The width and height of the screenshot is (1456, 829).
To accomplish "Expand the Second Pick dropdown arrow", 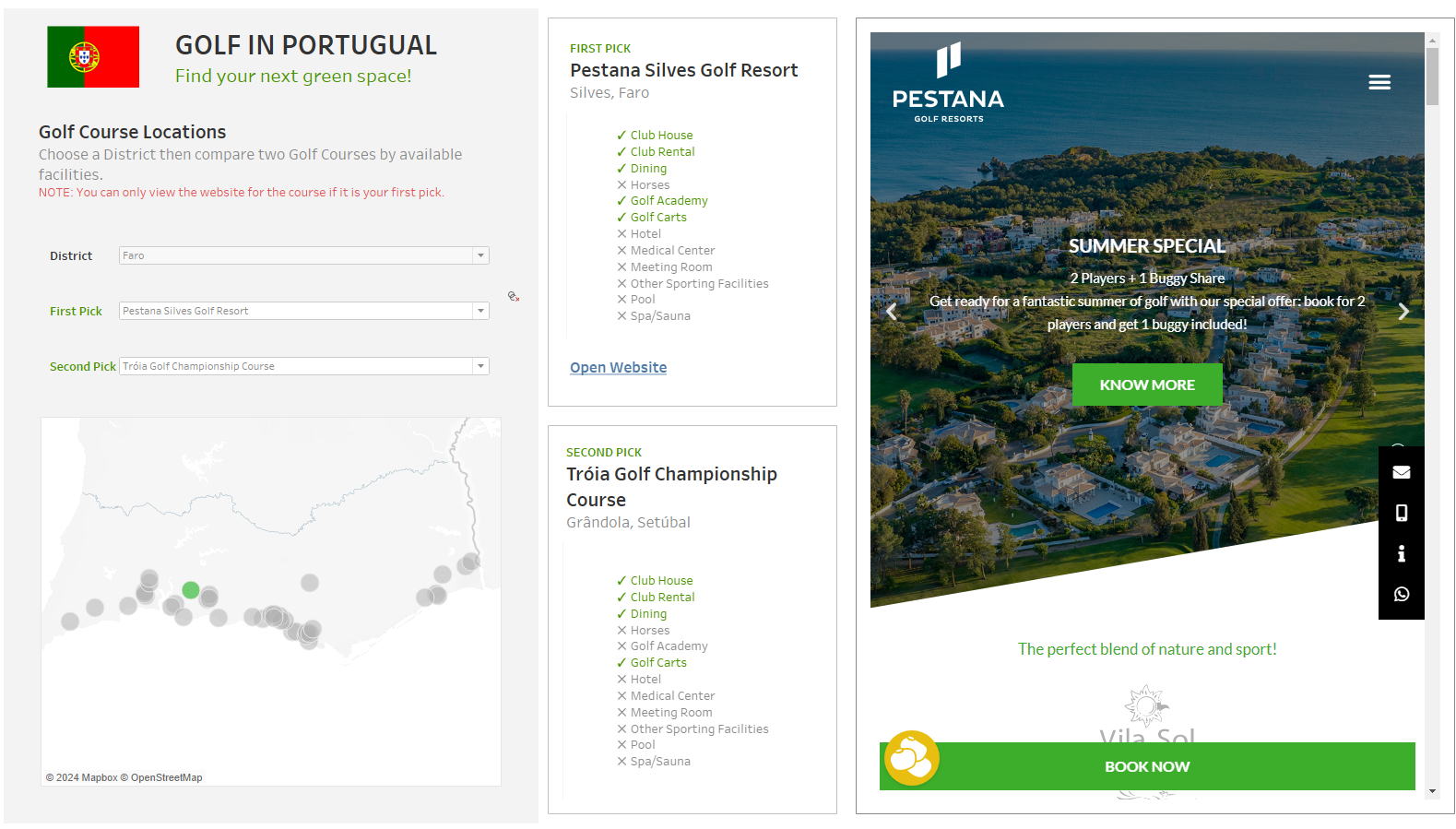I will point(480,366).
